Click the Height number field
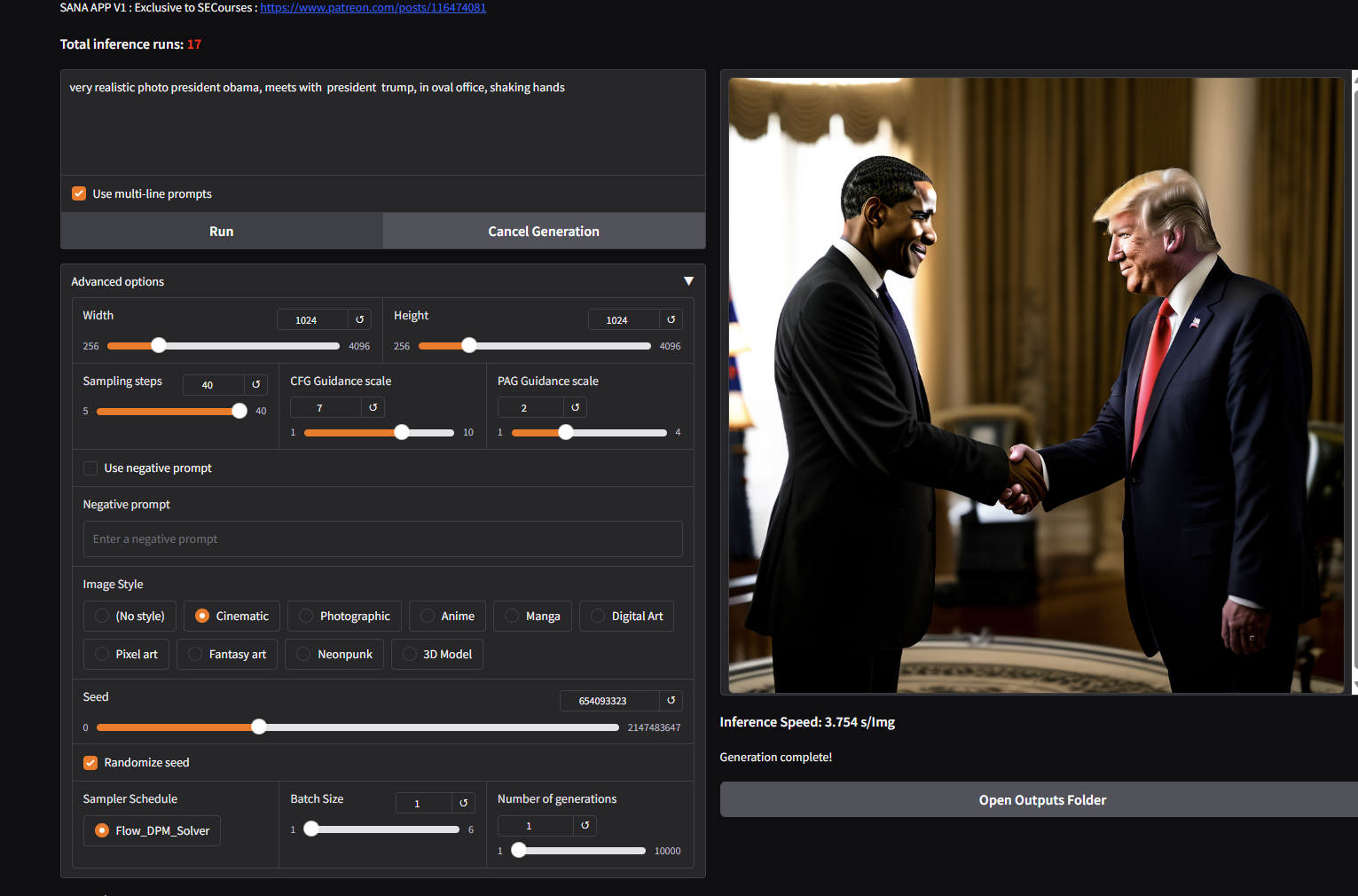The height and width of the screenshot is (896, 1358). point(624,319)
